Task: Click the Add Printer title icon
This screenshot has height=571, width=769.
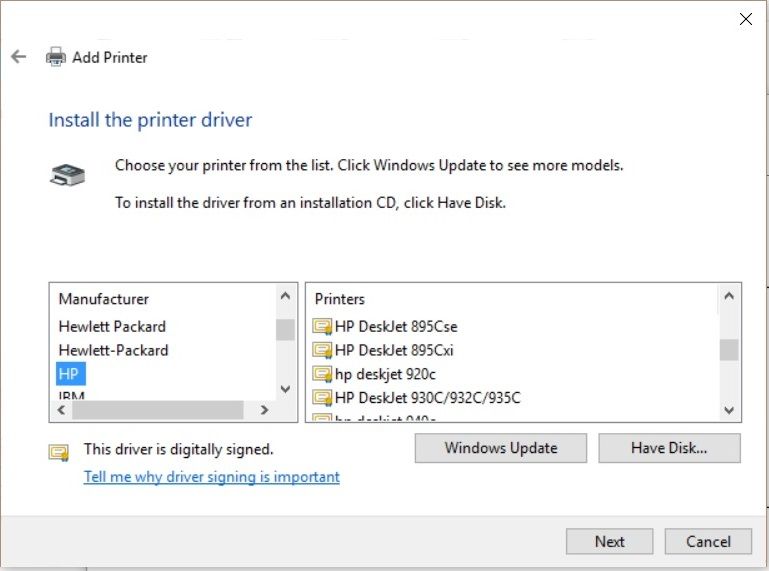Action: point(56,57)
